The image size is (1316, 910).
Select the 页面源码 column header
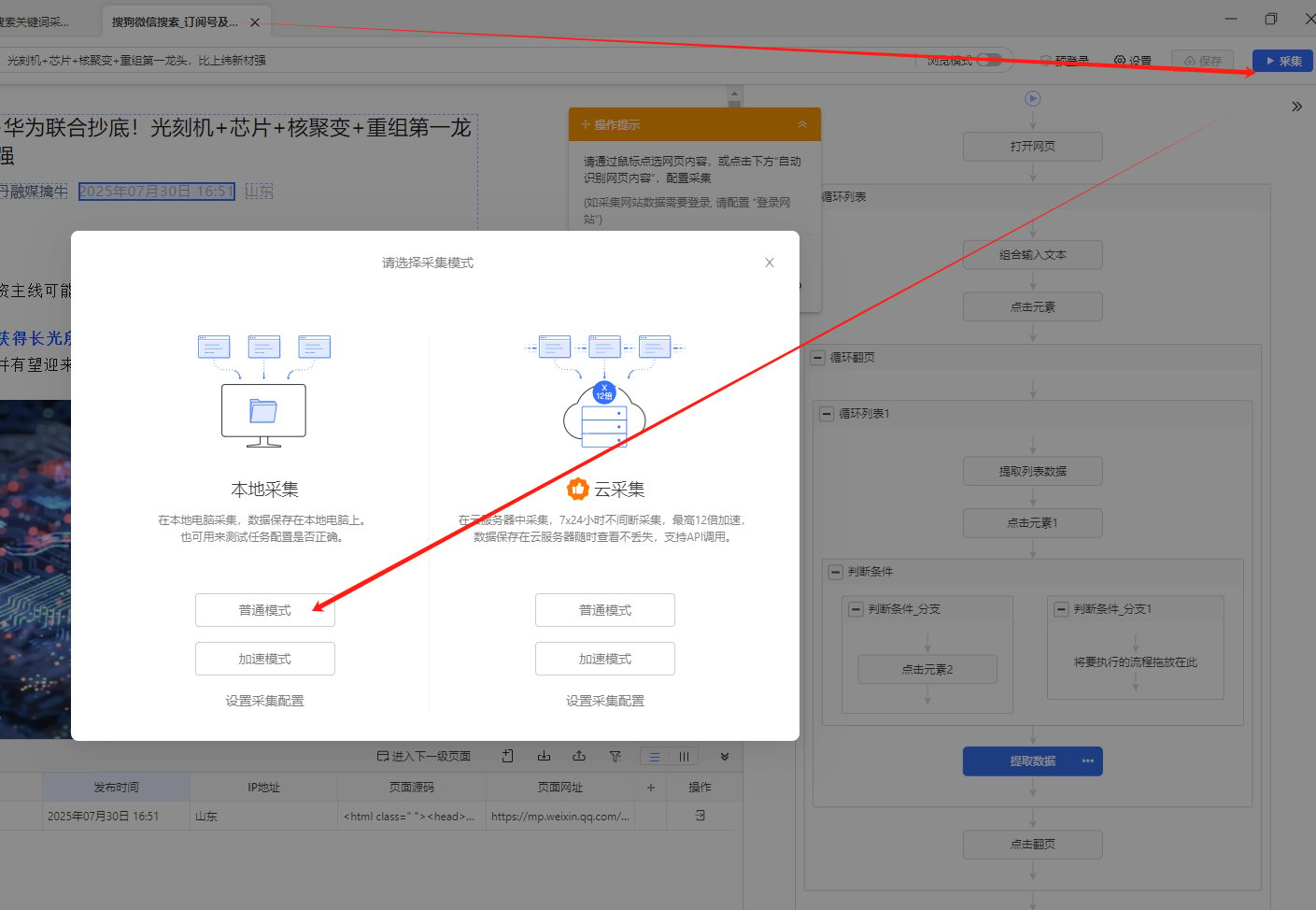(x=412, y=788)
